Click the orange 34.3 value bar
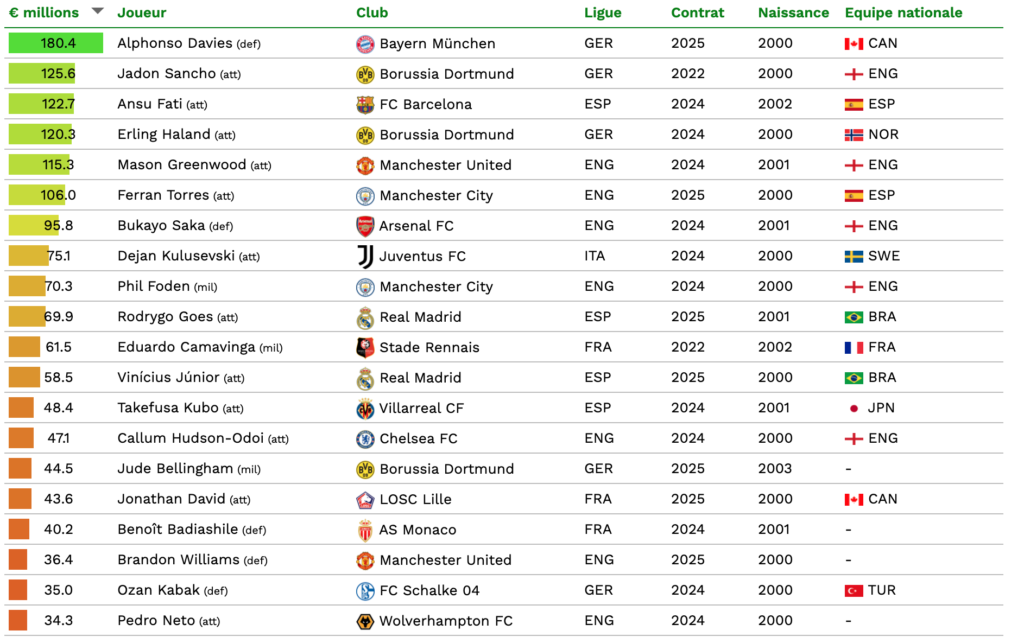 [x=18, y=621]
